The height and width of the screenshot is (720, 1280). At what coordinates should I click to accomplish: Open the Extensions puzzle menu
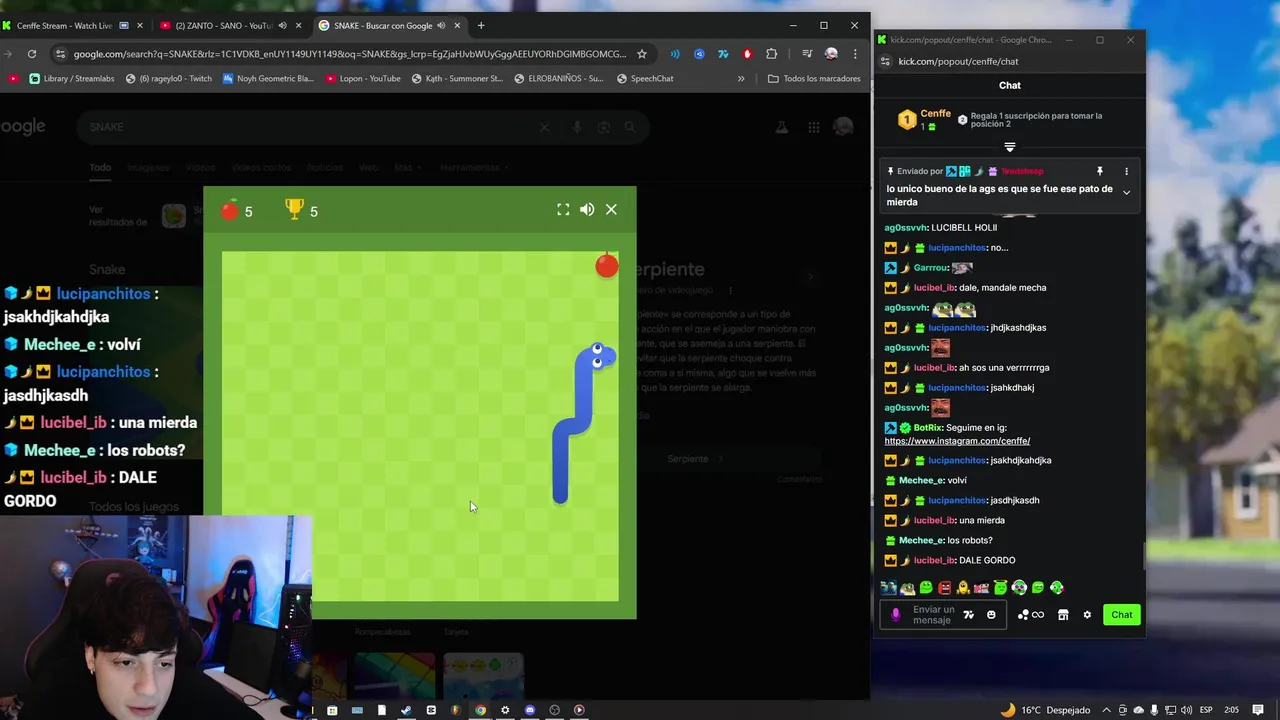[x=771, y=54]
